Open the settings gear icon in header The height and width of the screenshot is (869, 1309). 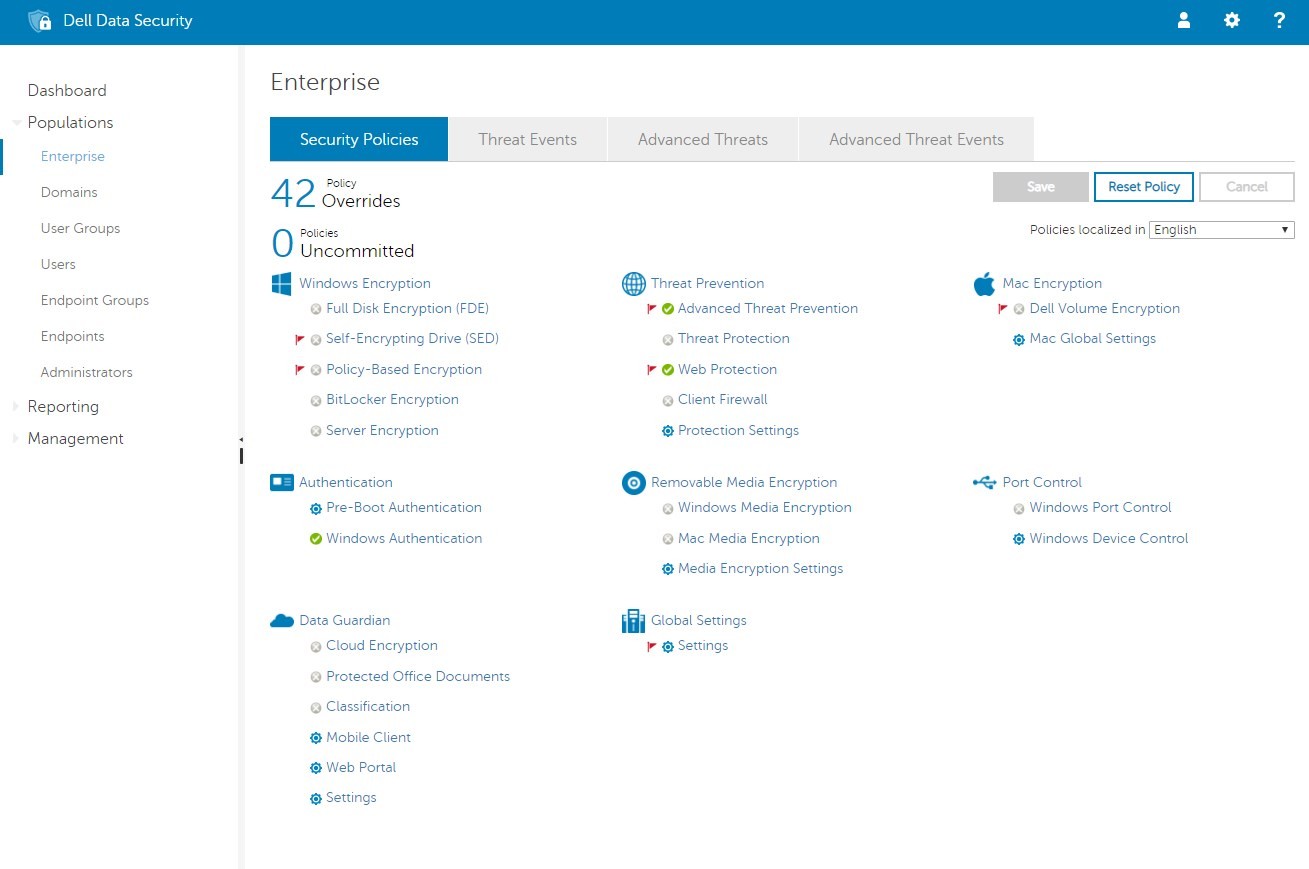click(x=1232, y=21)
